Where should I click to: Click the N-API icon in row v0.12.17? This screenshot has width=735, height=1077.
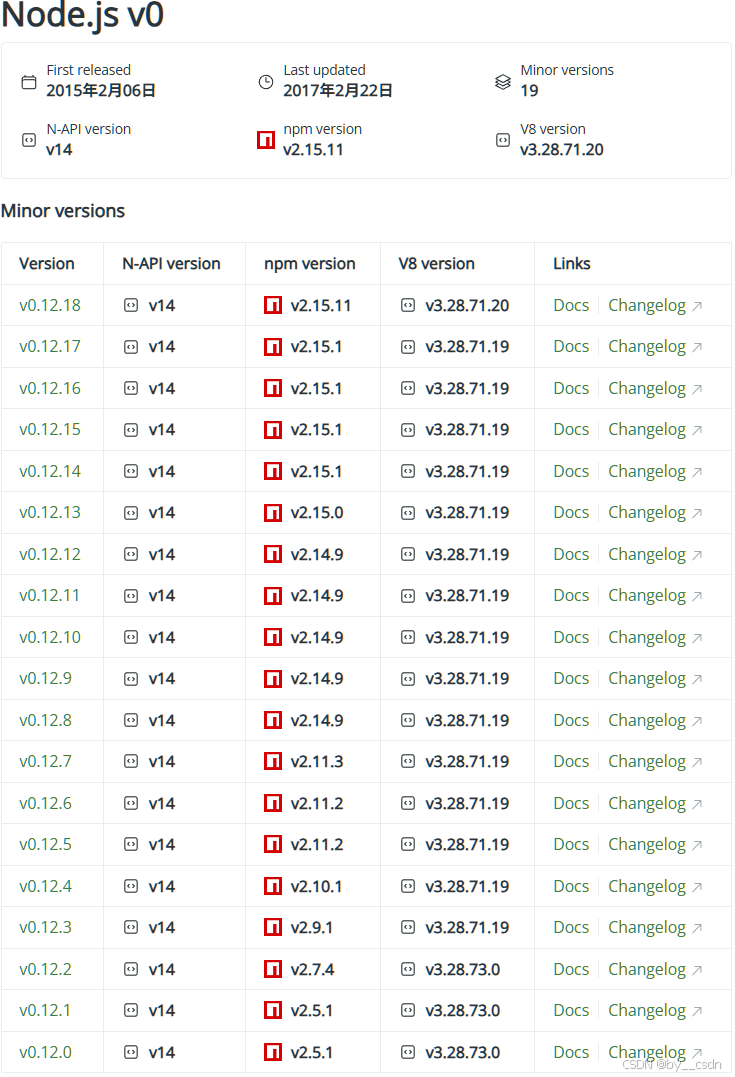[131, 347]
